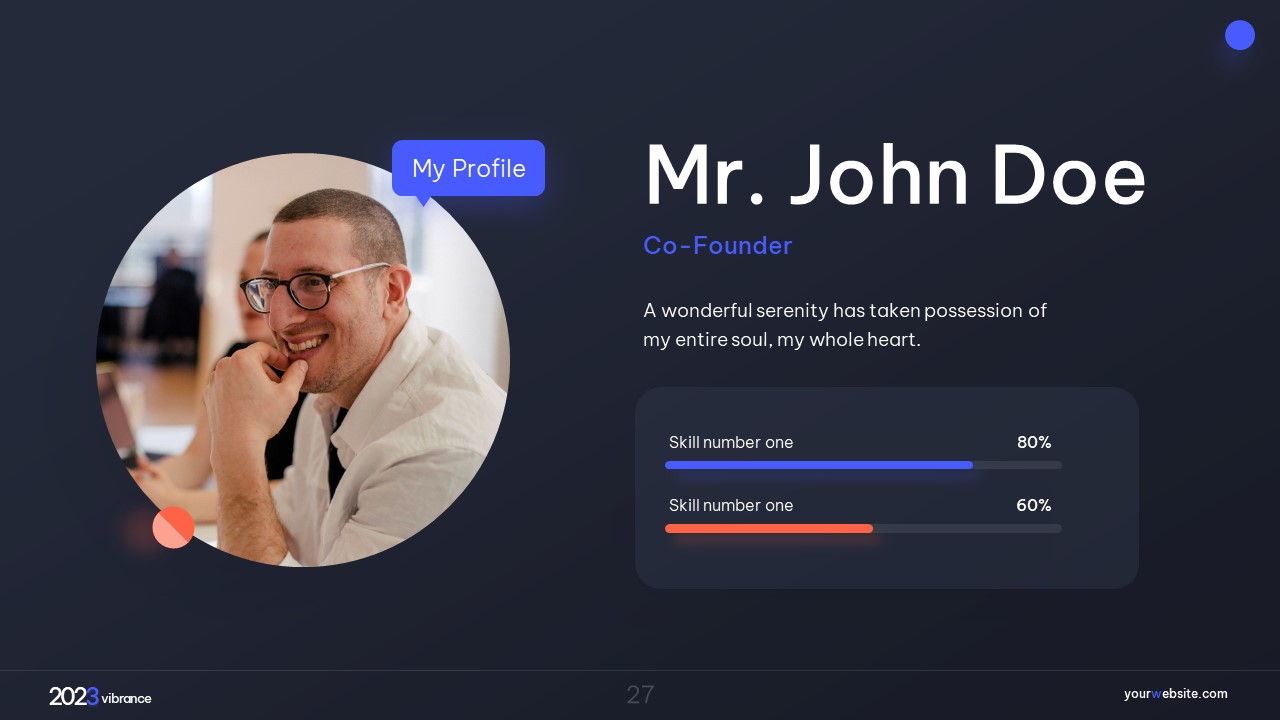Select the 80% percentage label

pyautogui.click(x=1034, y=442)
